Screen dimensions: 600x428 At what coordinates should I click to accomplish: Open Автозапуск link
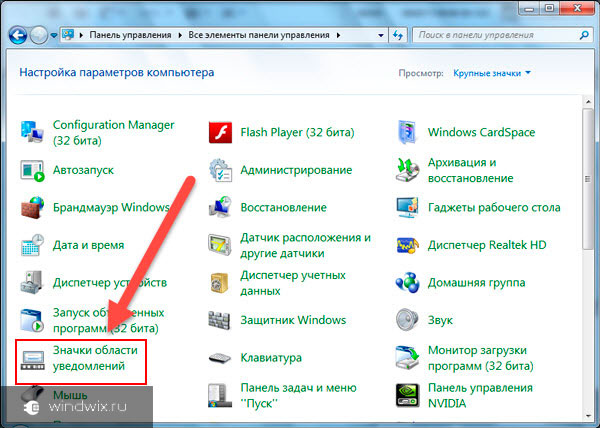[83, 170]
